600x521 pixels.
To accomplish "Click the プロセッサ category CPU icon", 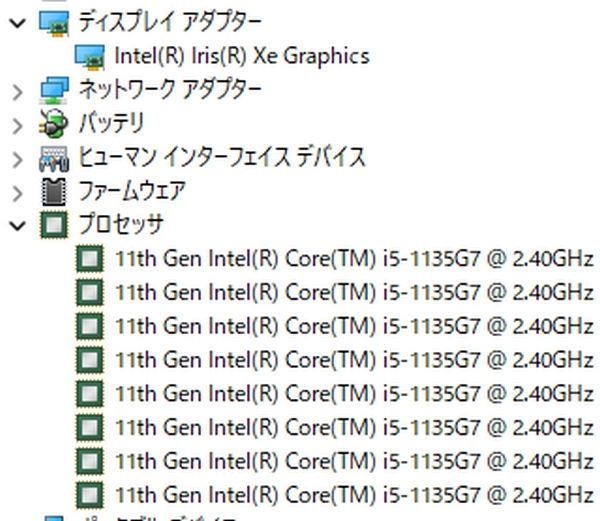I will coord(54,225).
